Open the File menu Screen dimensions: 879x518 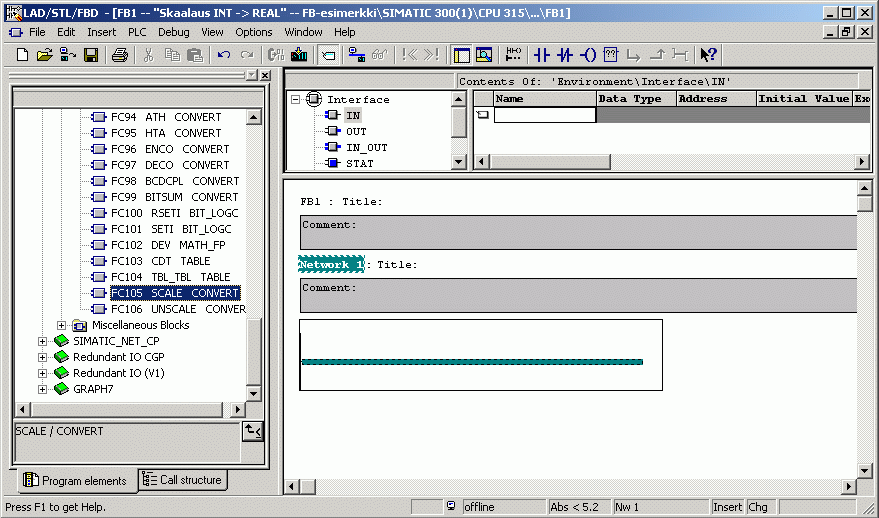pos(37,32)
